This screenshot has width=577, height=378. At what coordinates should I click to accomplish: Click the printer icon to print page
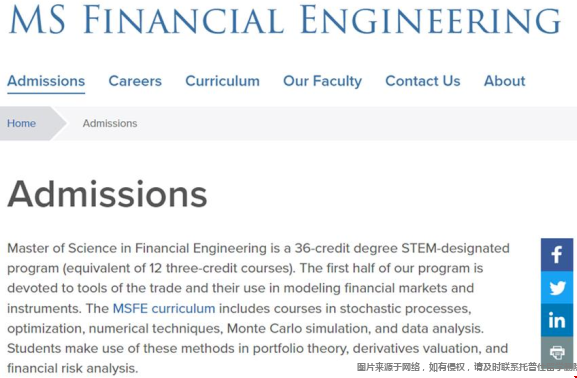click(557, 352)
